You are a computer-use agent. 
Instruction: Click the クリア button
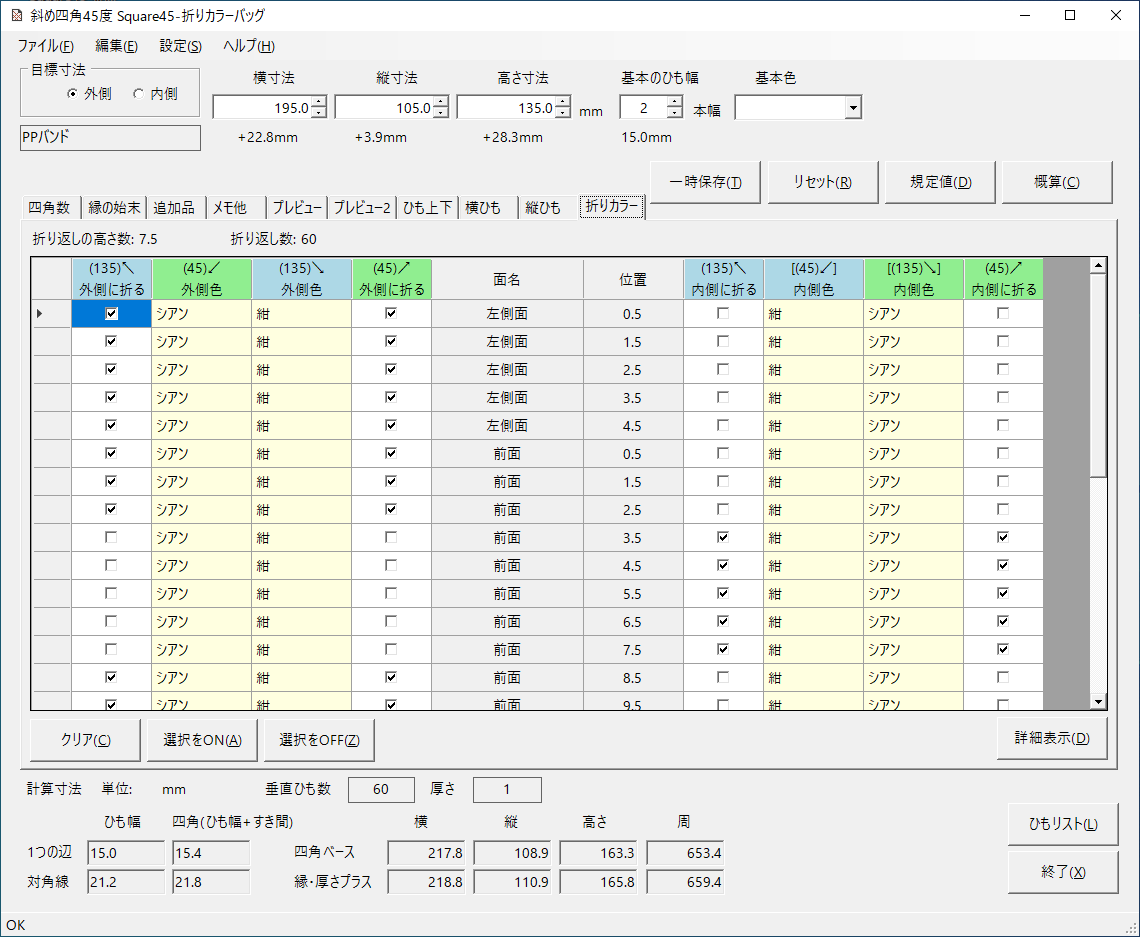point(86,740)
